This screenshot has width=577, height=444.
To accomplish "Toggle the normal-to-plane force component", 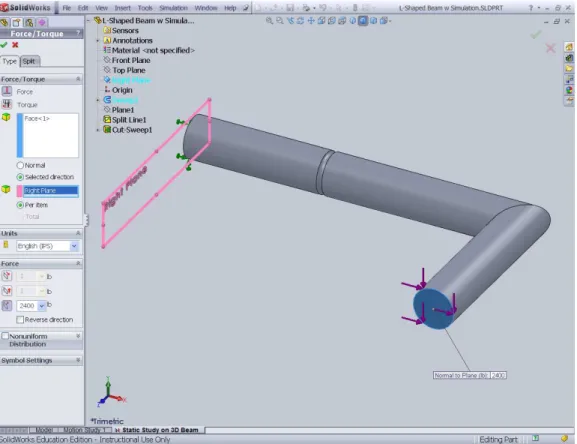I will click(x=7, y=305).
